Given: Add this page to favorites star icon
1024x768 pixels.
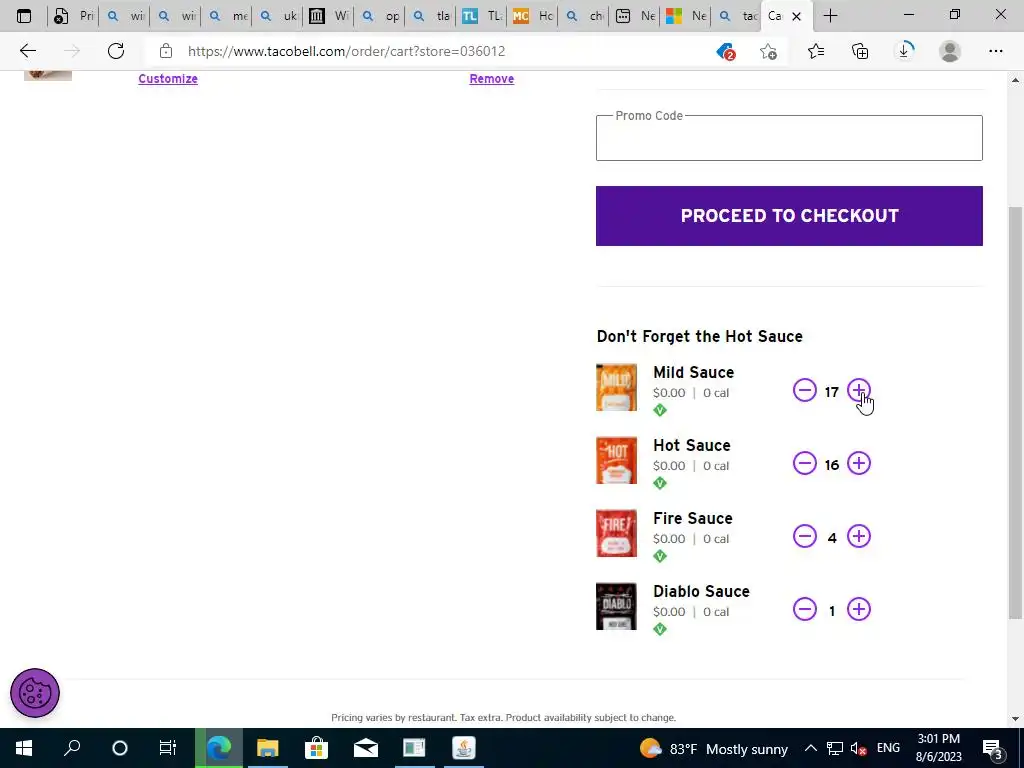Looking at the screenshot, I should [x=769, y=51].
